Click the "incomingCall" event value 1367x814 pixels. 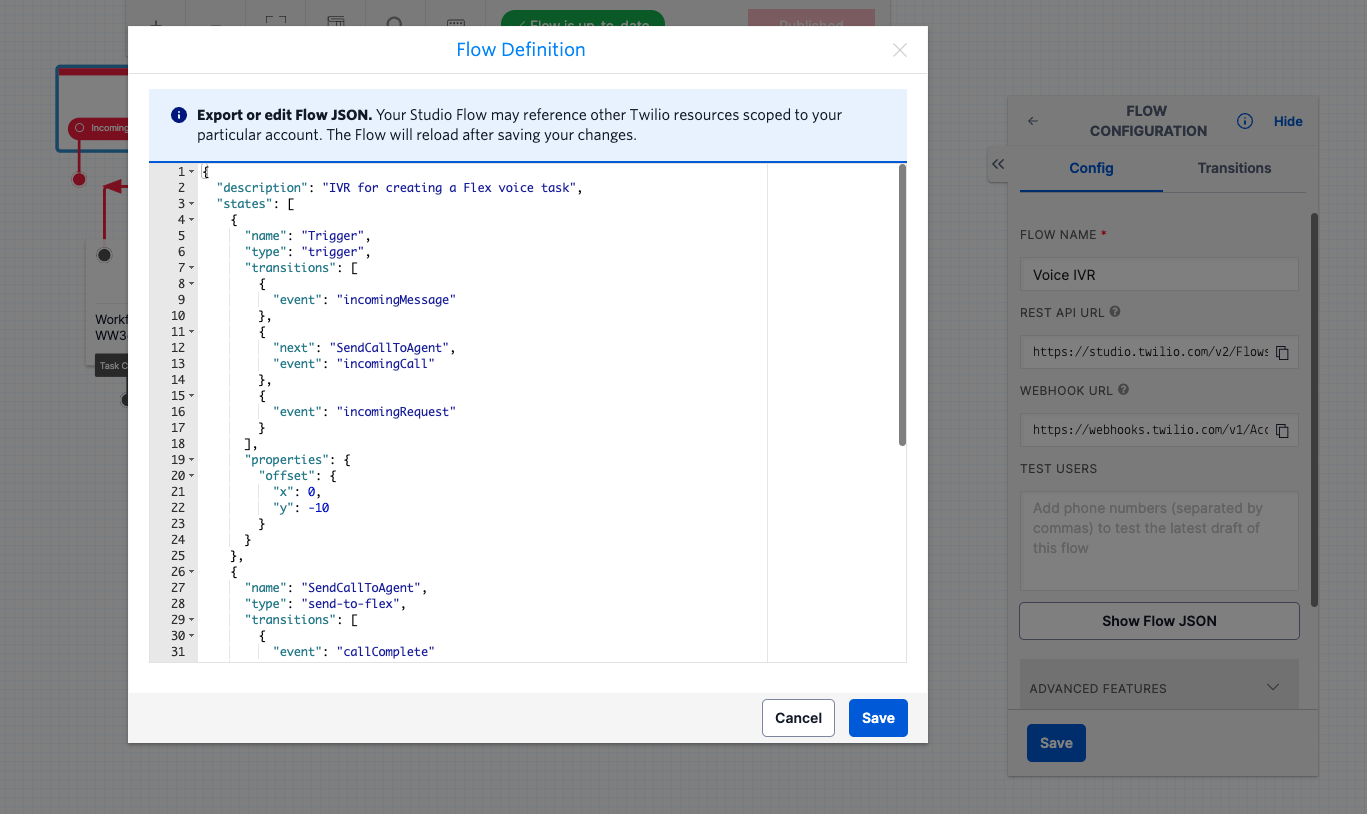pos(388,364)
